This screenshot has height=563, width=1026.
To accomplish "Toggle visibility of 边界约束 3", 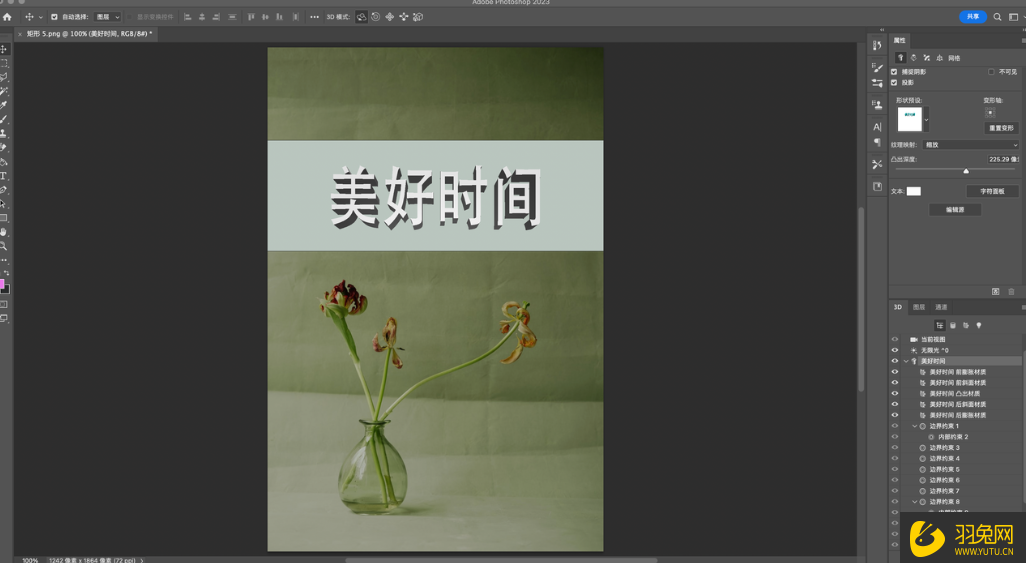I will click(x=894, y=448).
